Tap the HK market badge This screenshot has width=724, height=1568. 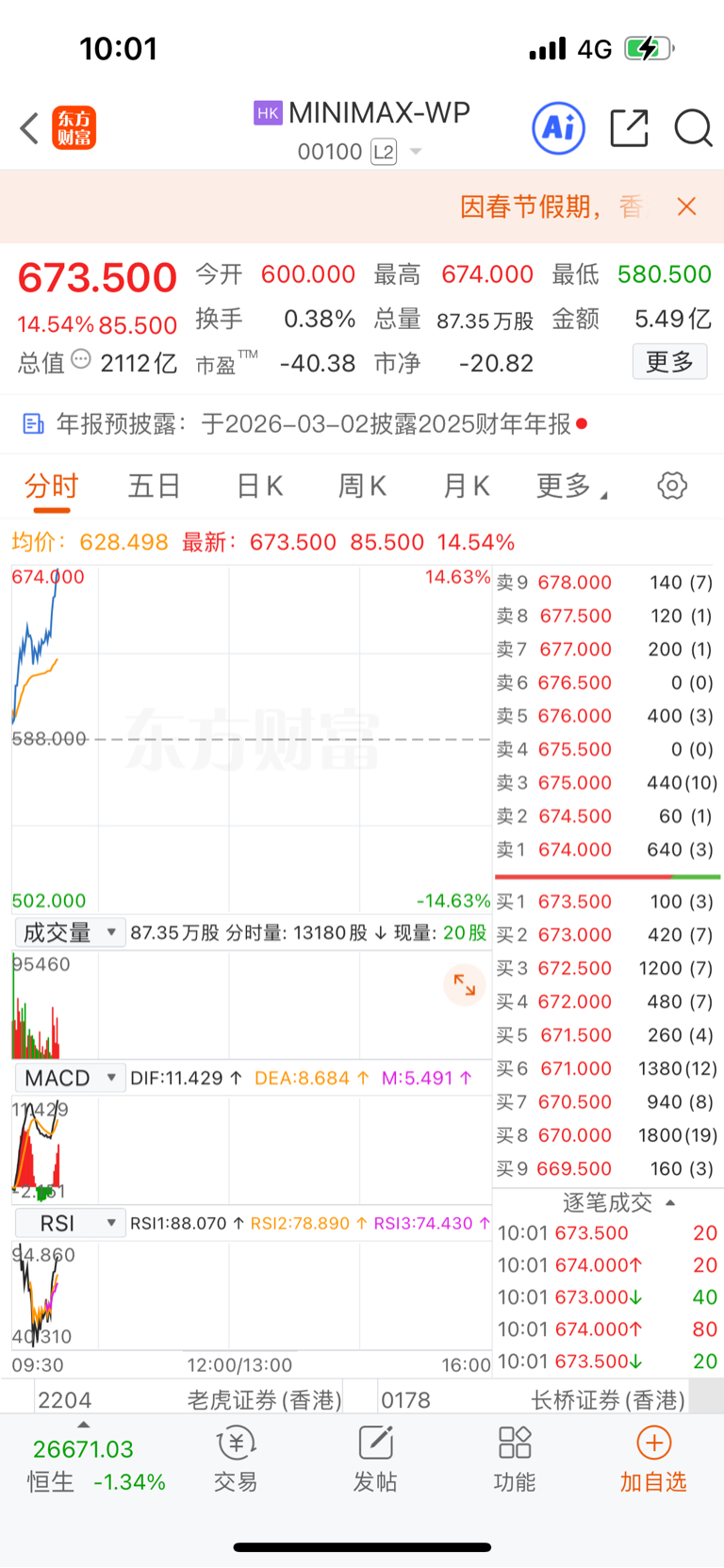[268, 113]
